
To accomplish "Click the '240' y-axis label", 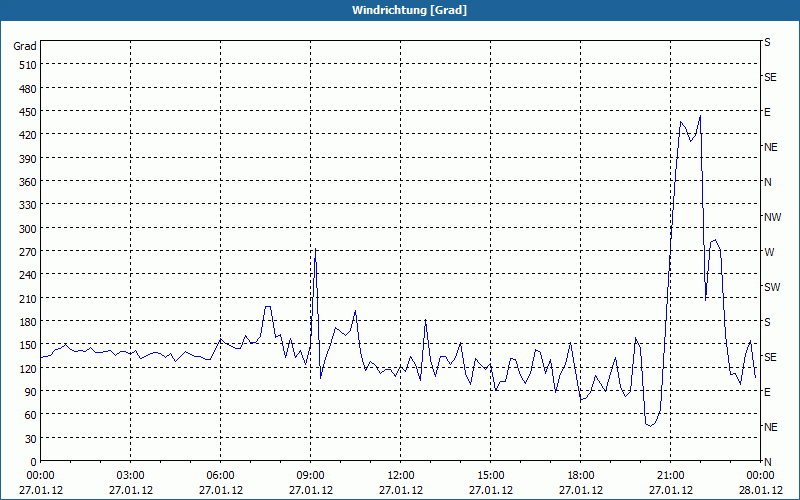I will (x=28, y=275).
